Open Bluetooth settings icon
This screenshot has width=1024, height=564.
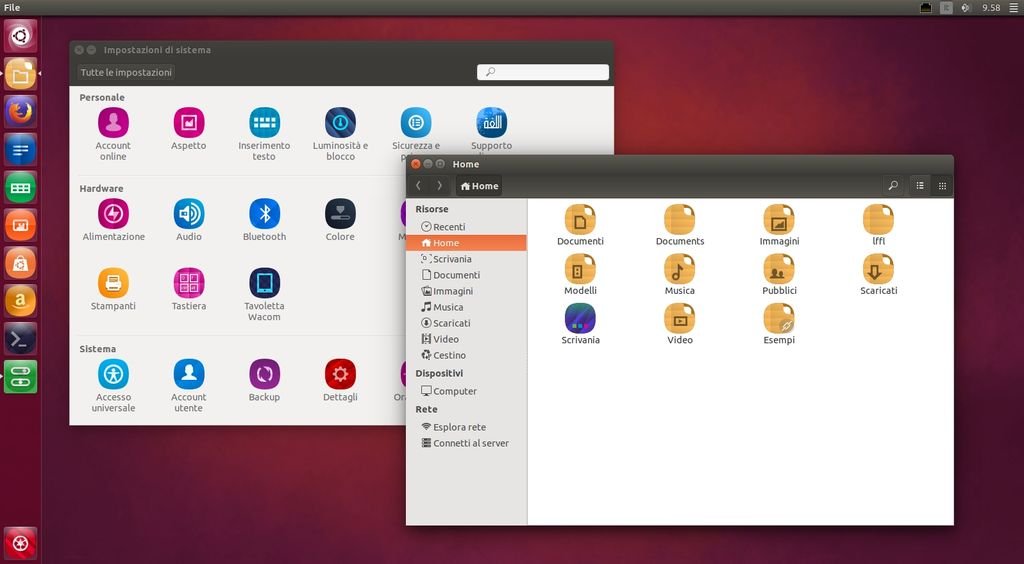click(x=264, y=214)
